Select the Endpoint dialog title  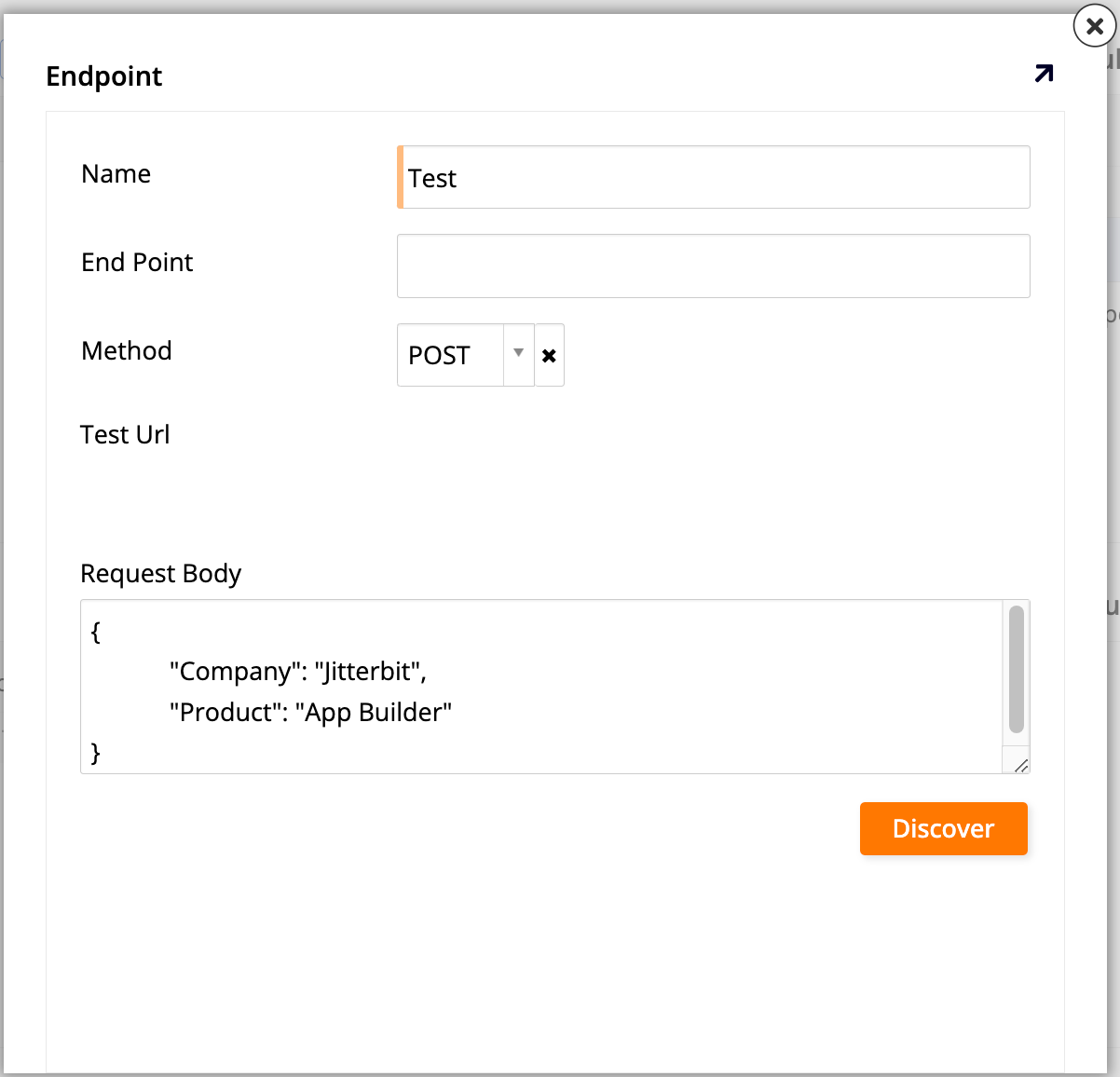pyautogui.click(x=103, y=76)
